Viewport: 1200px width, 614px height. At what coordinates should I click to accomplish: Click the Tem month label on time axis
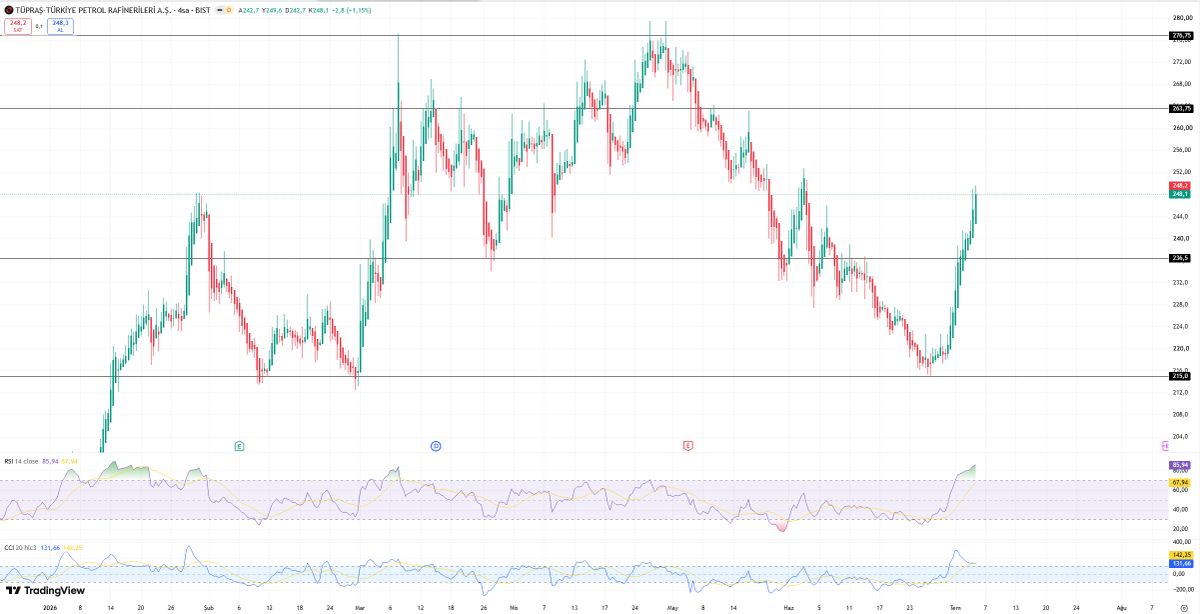point(955,607)
